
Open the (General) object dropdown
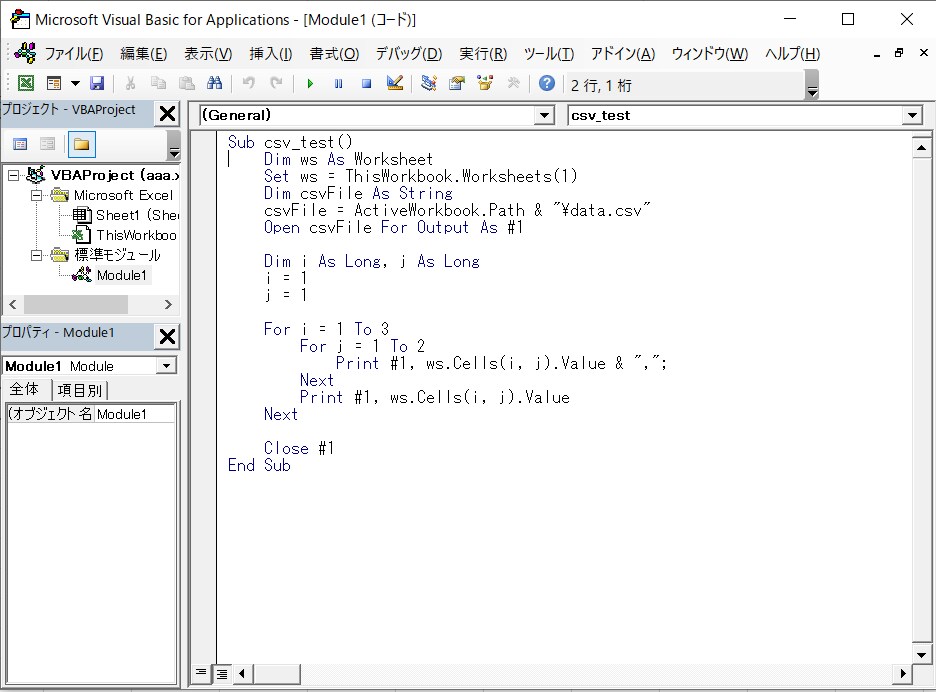pos(544,115)
